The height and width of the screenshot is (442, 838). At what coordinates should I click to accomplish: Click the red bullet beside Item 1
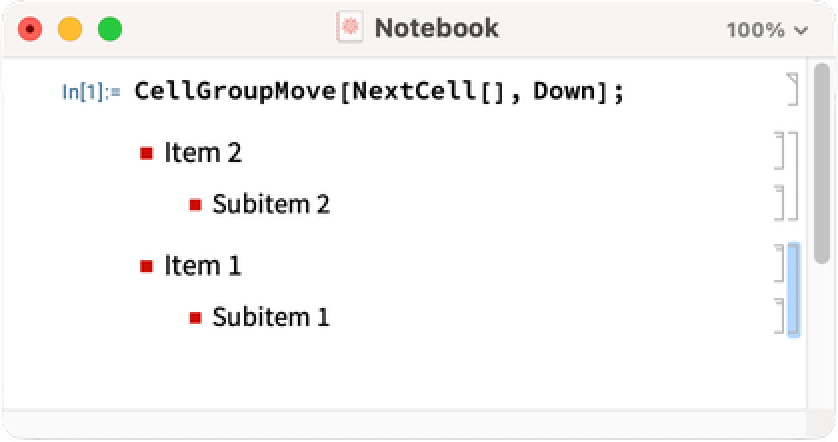point(146,266)
